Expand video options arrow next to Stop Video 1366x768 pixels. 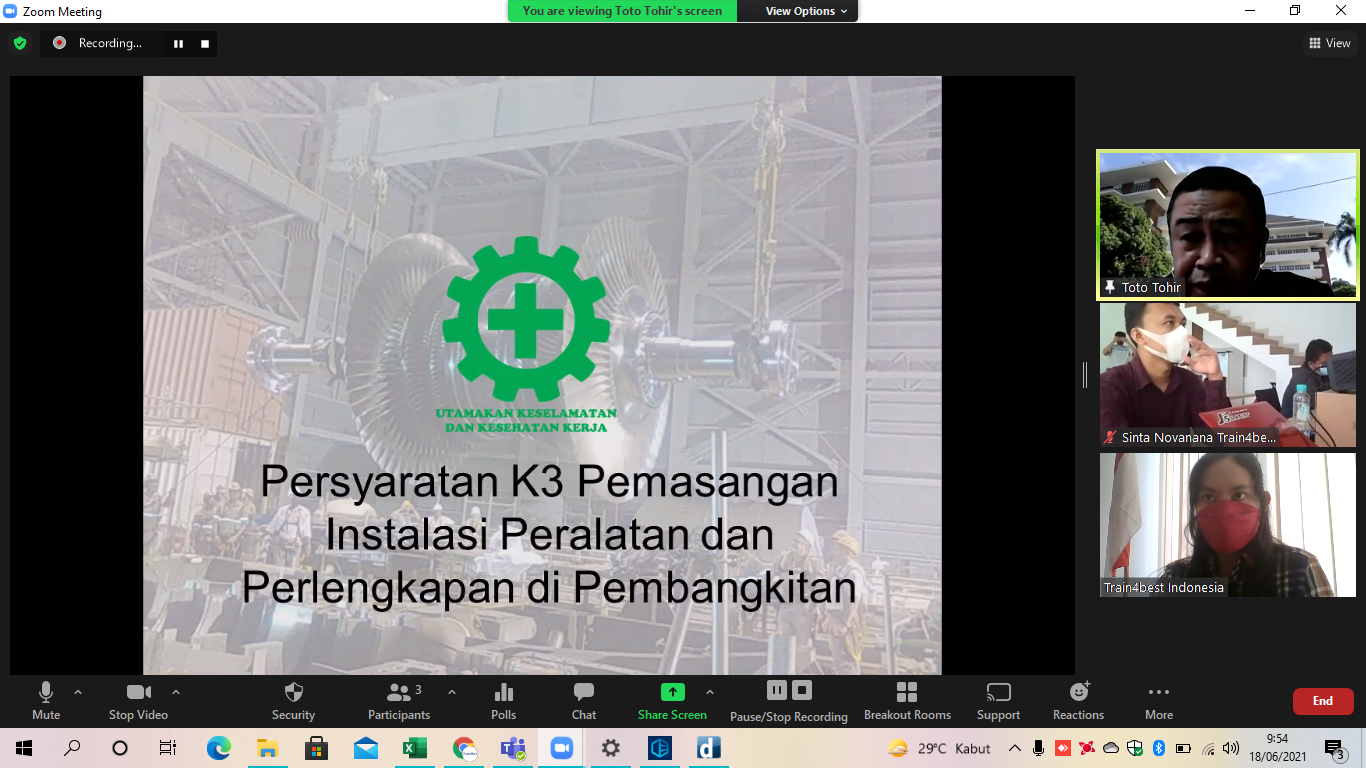(x=176, y=692)
